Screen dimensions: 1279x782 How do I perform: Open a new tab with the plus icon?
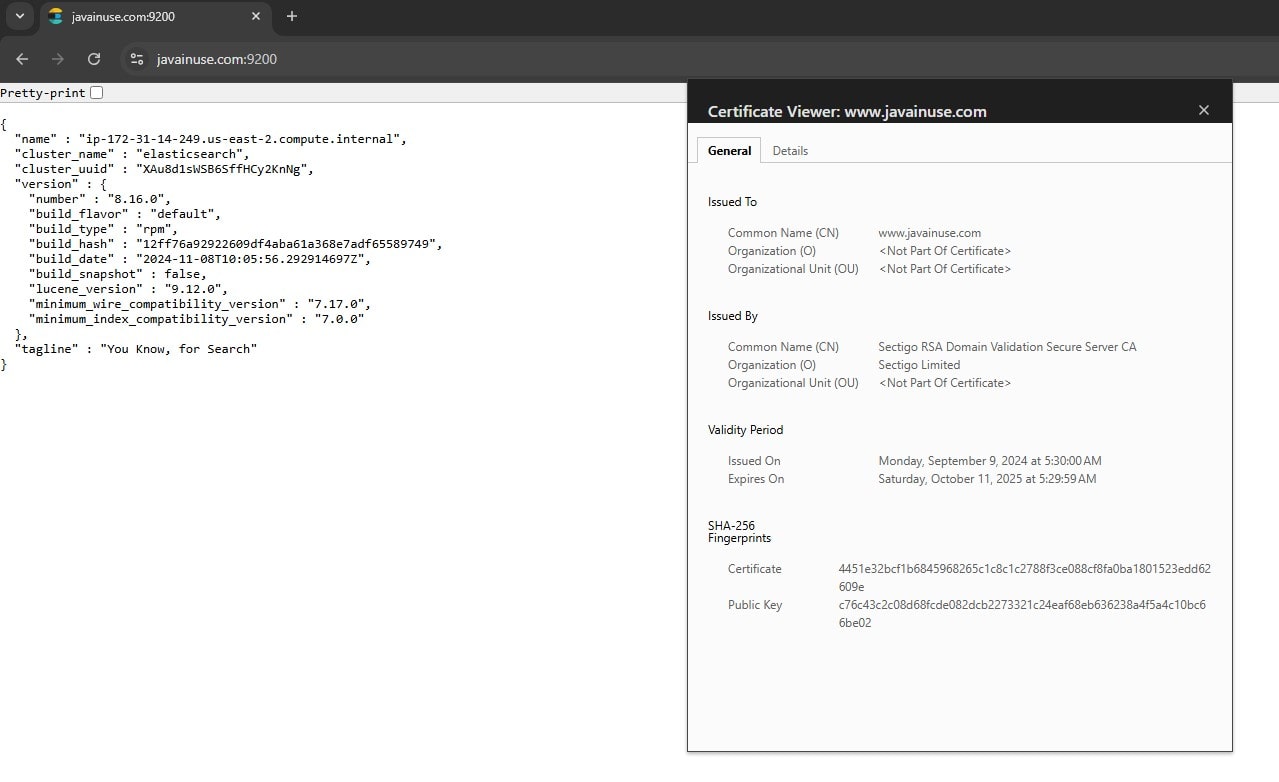coord(292,16)
